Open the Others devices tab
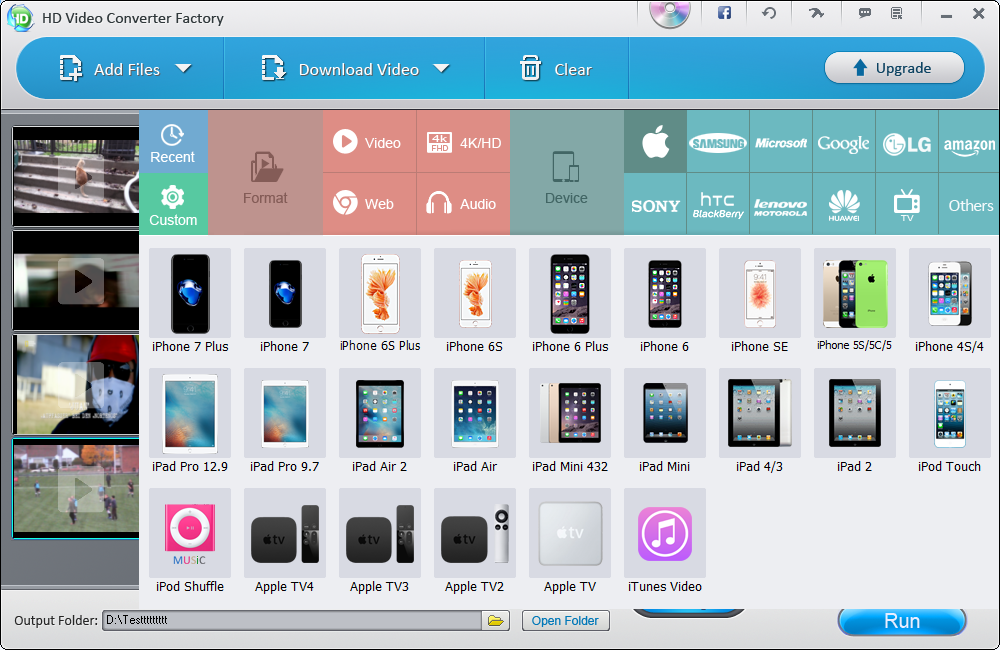The width and height of the screenshot is (1000, 650). [969, 204]
